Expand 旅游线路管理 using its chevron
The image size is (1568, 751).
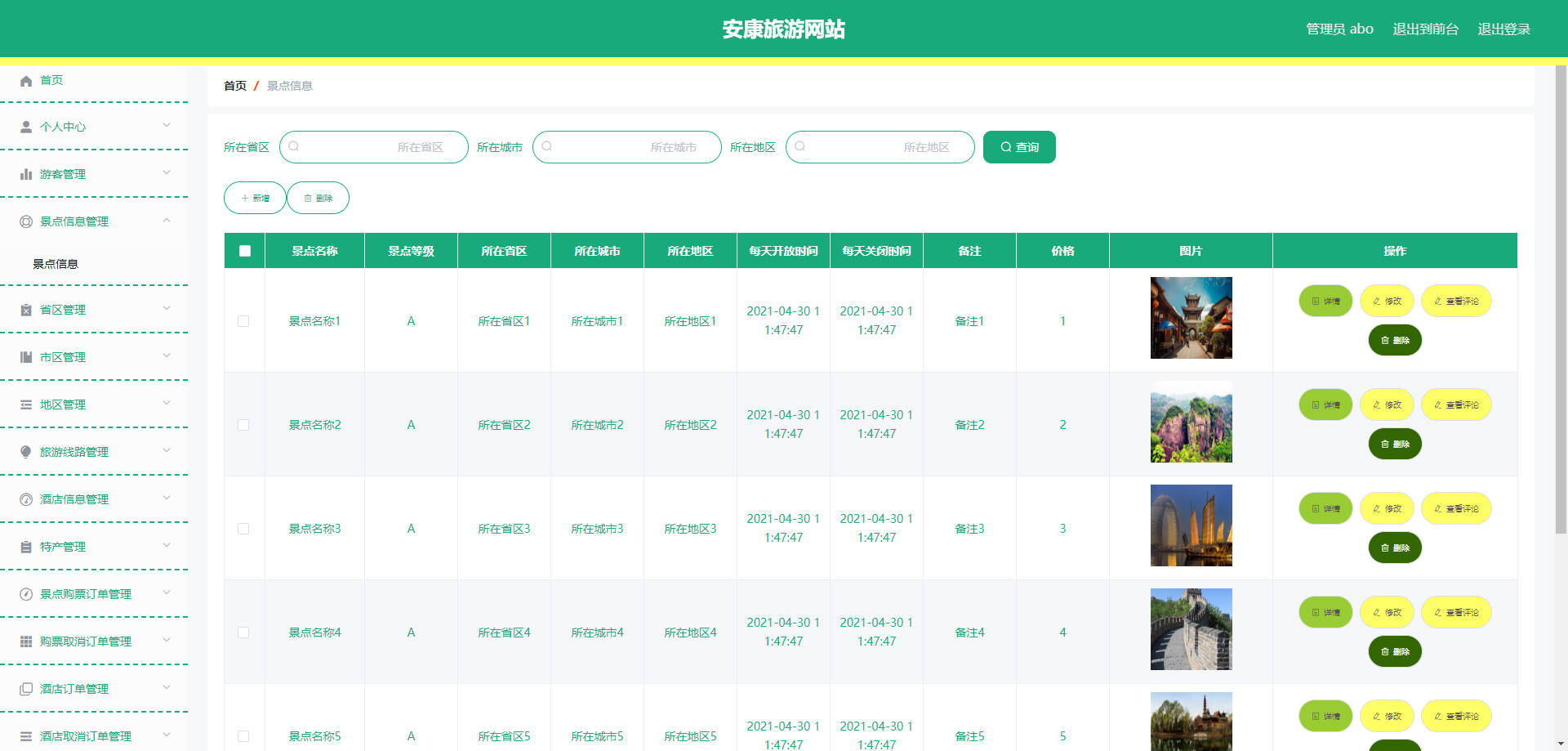167,450
